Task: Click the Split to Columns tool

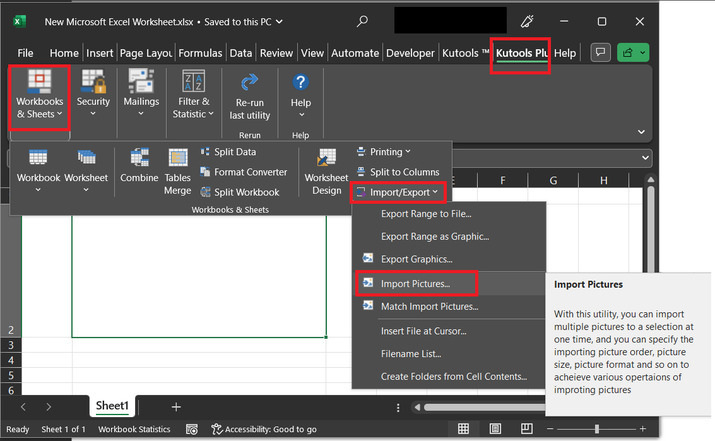Action: pyautogui.click(x=398, y=172)
